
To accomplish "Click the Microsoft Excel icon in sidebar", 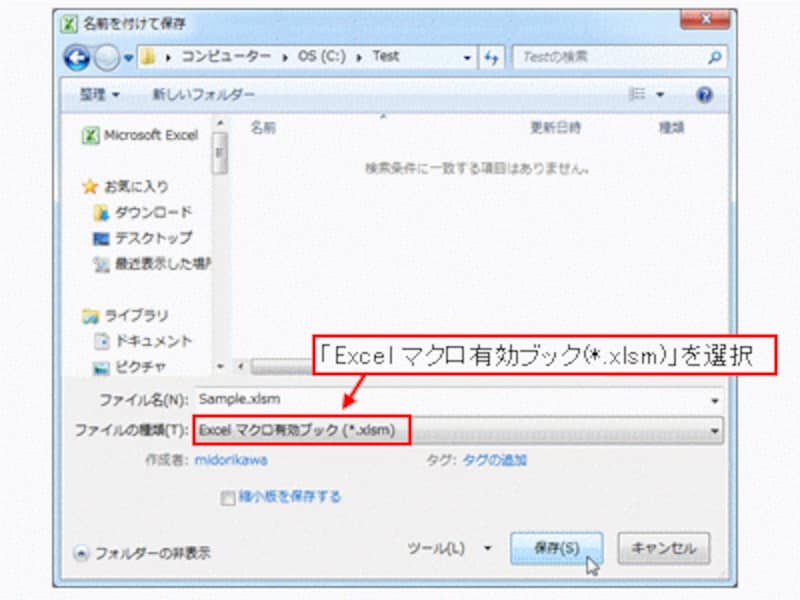I will tap(90, 136).
